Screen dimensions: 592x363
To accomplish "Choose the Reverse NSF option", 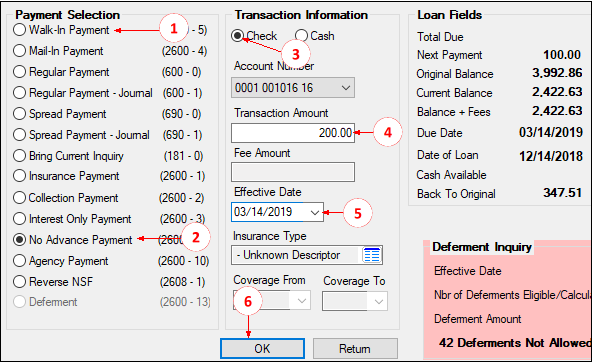I will pyautogui.click(x=19, y=281).
